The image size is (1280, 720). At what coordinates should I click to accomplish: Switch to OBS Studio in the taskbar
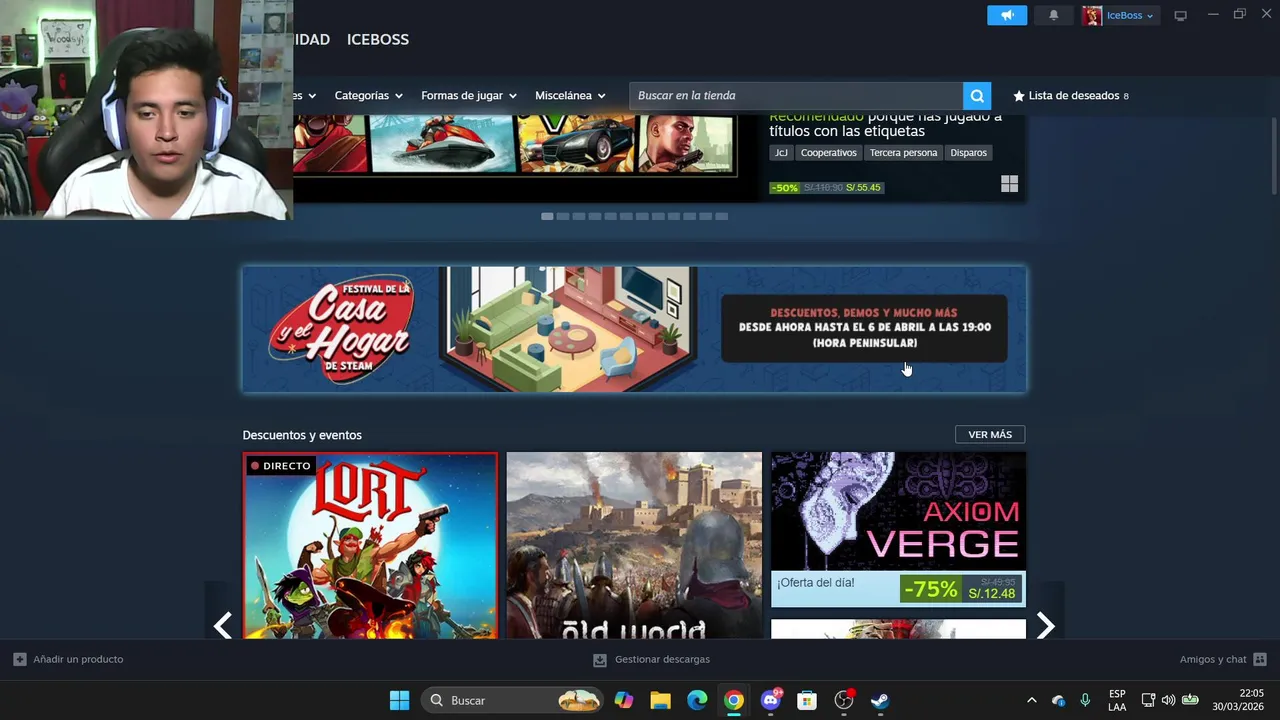coord(844,700)
